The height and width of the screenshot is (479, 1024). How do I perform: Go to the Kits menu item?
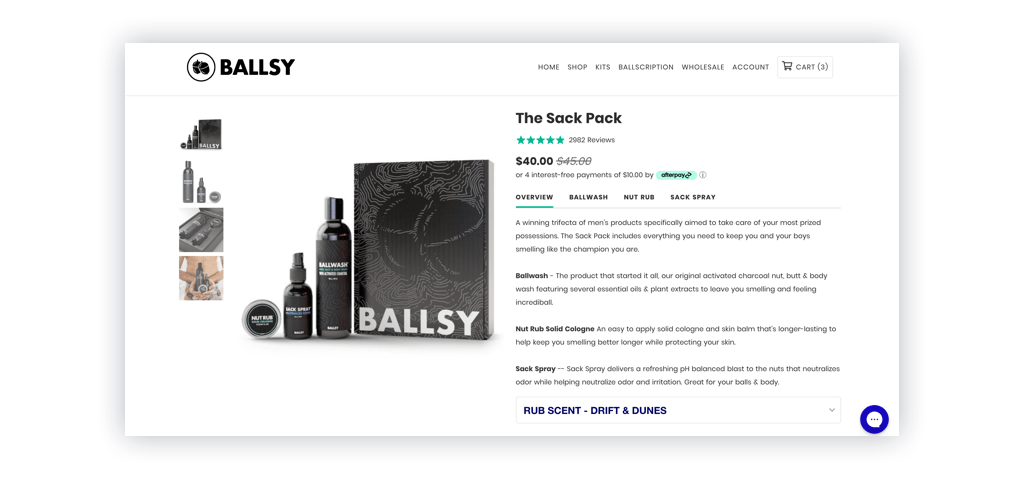click(603, 67)
